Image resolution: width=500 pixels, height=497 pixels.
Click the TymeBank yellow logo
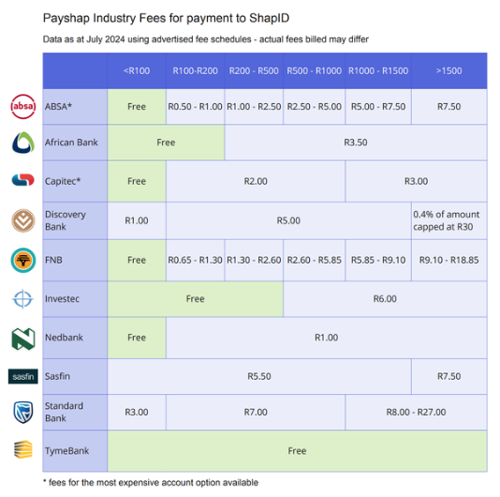[x=23, y=450]
